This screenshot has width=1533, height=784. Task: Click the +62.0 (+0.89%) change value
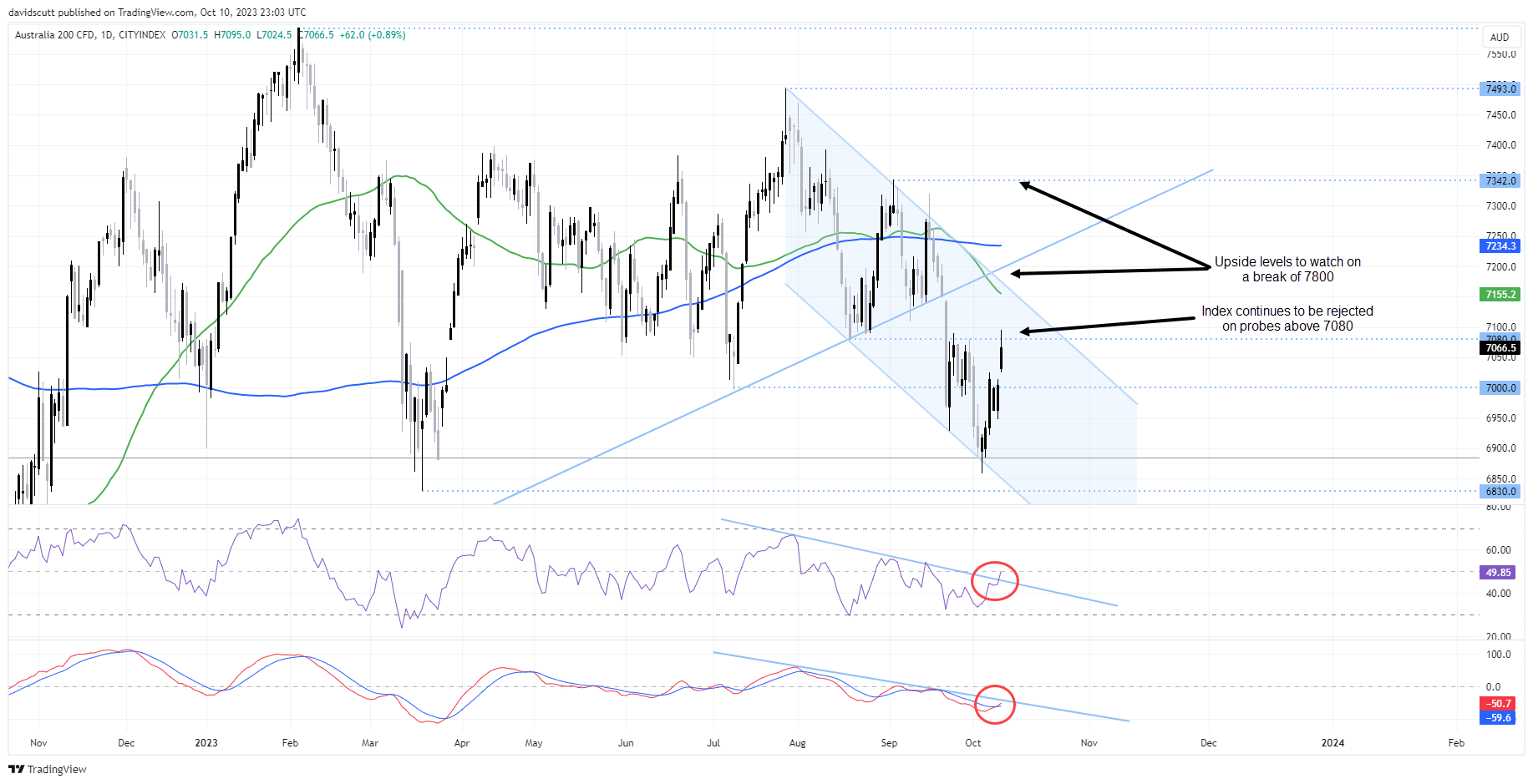pos(373,35)
